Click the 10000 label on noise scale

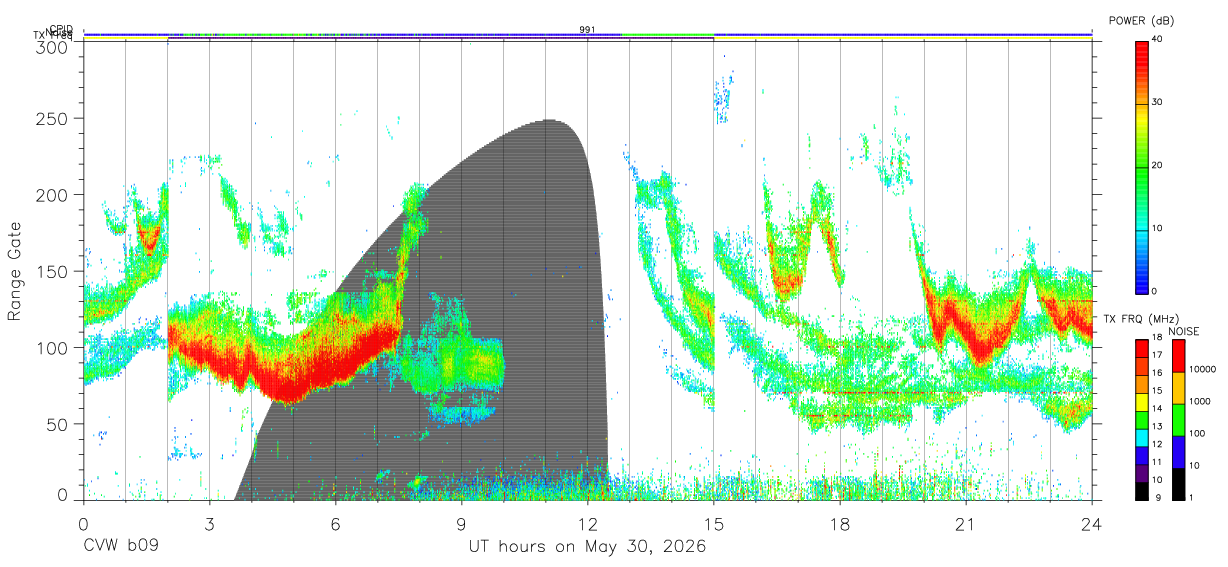point(1203,369)
